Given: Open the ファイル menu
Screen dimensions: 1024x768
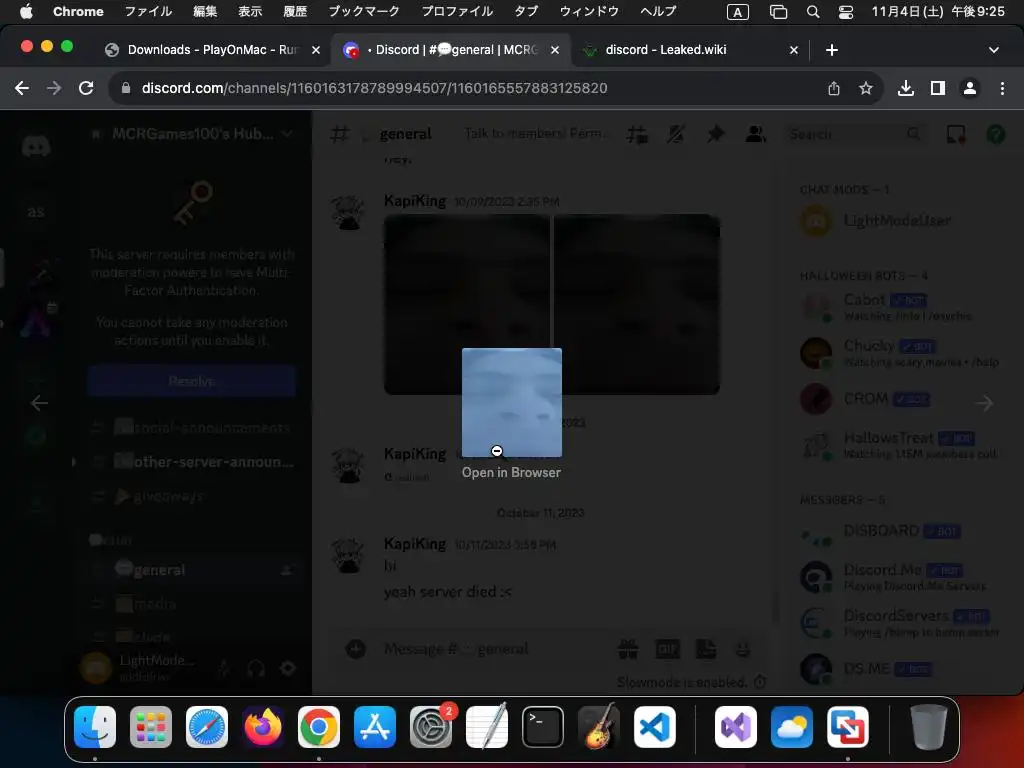Looking at the screenshot, I should click(148, 12).
